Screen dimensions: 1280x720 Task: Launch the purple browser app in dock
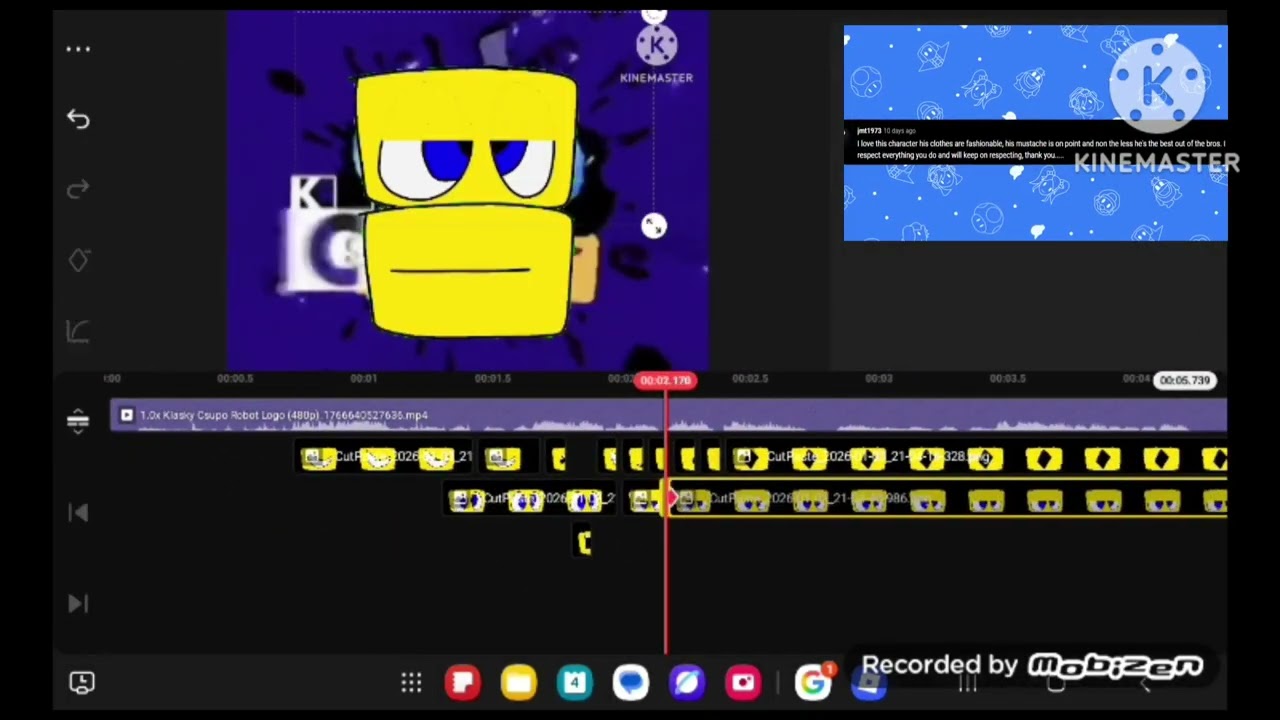pos(687,683)
